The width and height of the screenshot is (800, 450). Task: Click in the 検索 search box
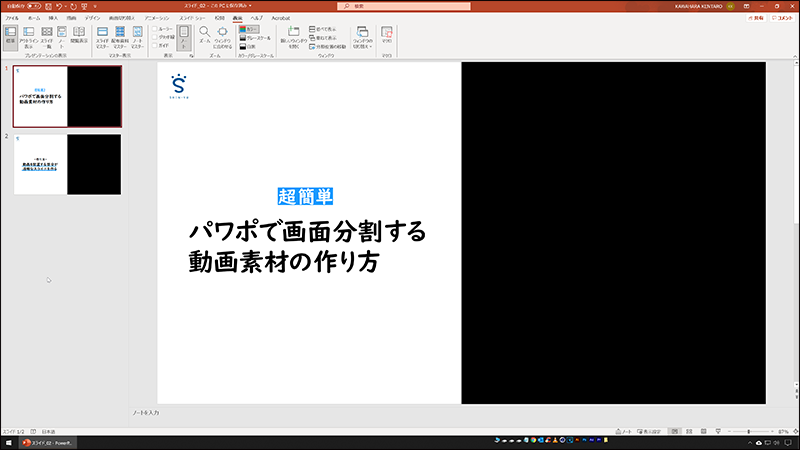[404, 6]
